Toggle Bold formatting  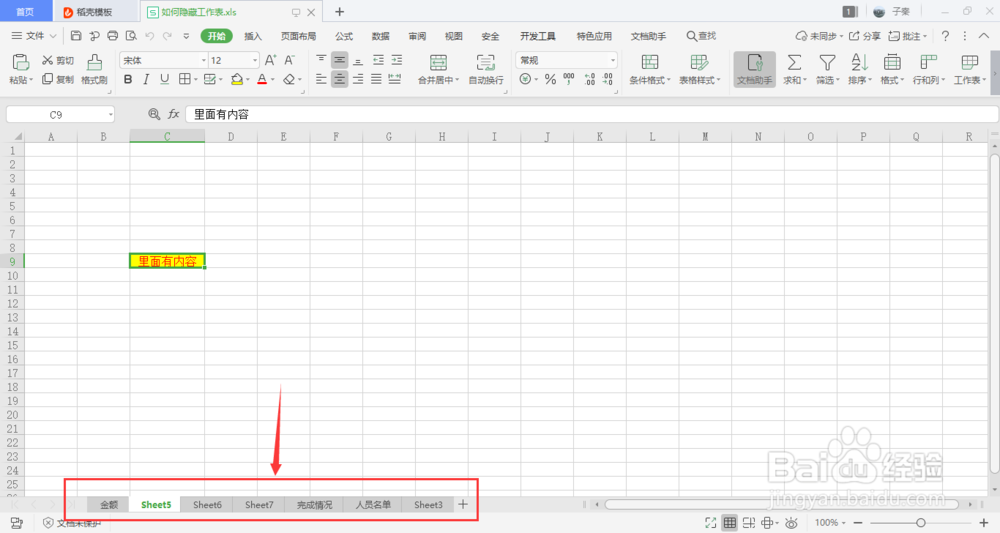(128, 79)
